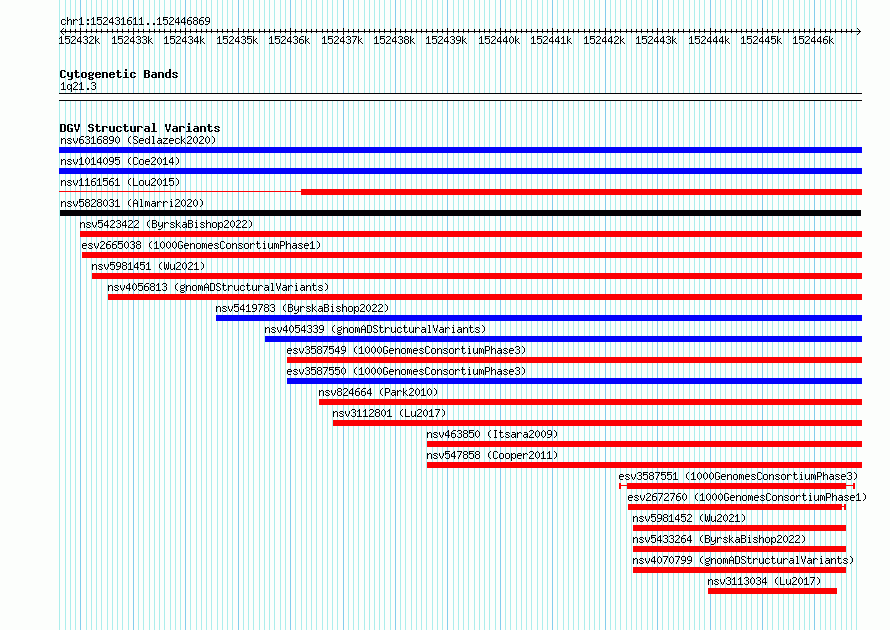Click the blue bar under esv3587550
This screenshot has height=630, width=890.
pyautogui.click(x=574, y=381)
